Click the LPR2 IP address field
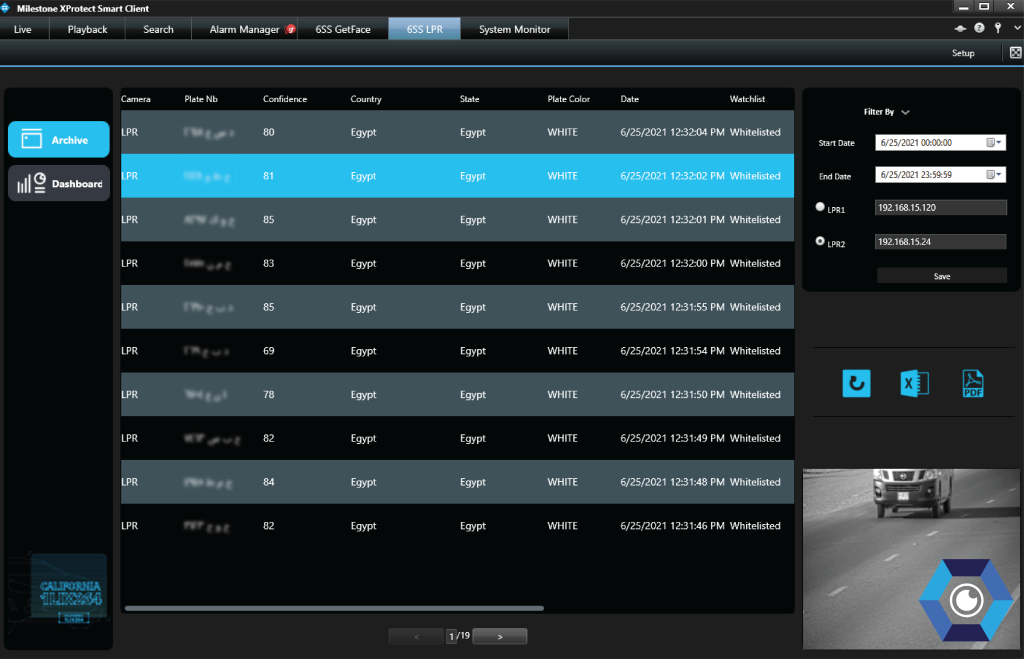Image resolution: width=1024 pixels, height=659 pixels. pos(940,242)
